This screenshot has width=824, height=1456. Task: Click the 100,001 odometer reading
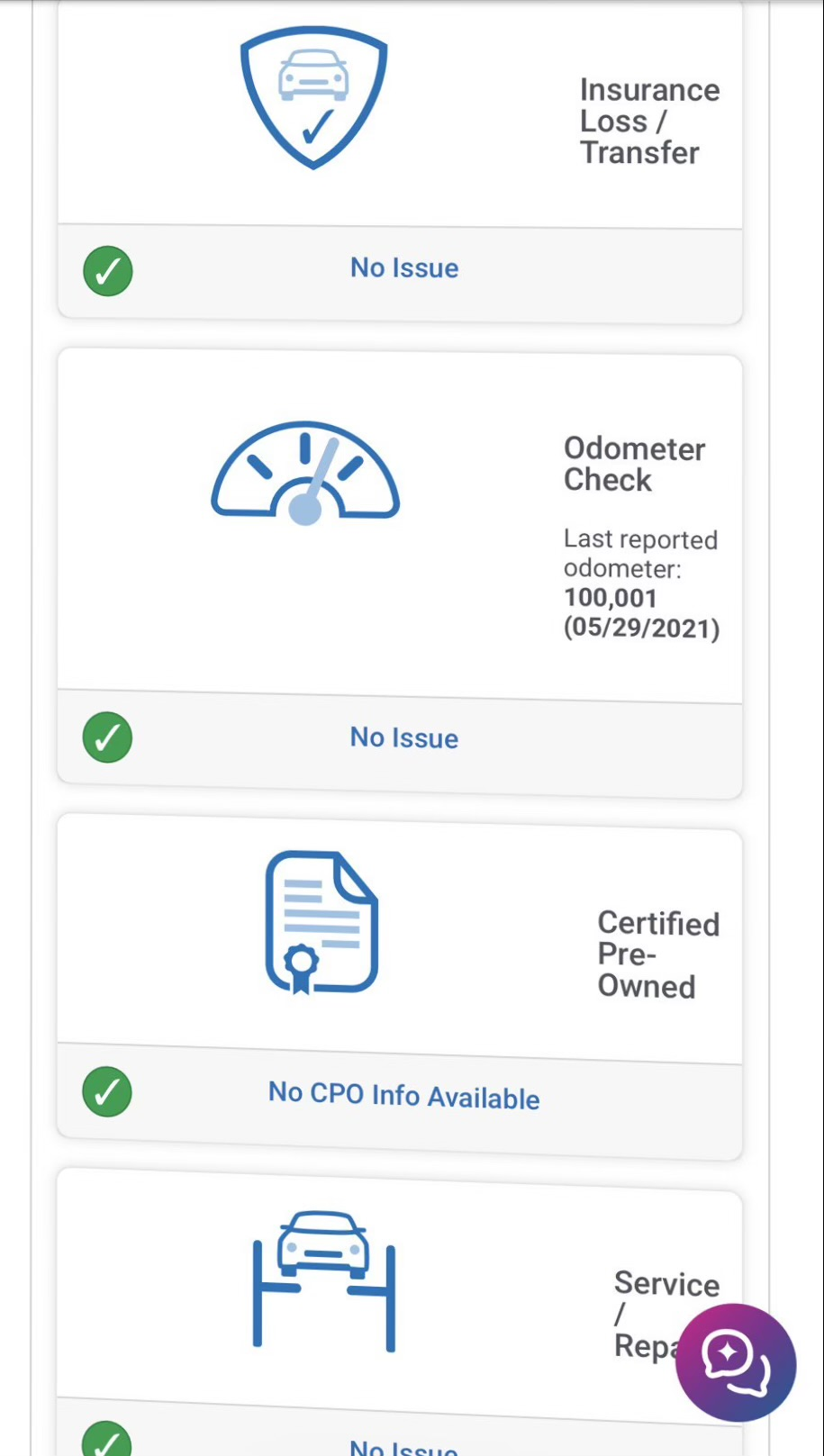click(x=611, y=598)
